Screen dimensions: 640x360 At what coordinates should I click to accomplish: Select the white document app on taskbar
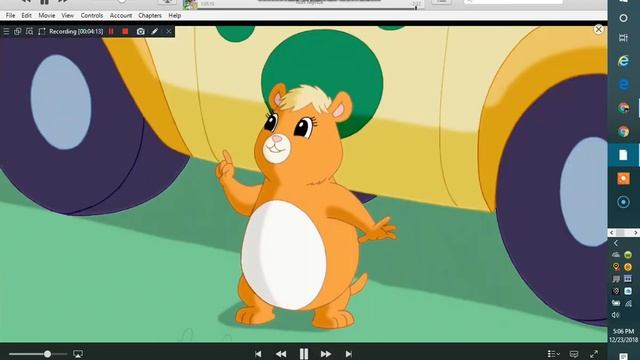point(623,155)
